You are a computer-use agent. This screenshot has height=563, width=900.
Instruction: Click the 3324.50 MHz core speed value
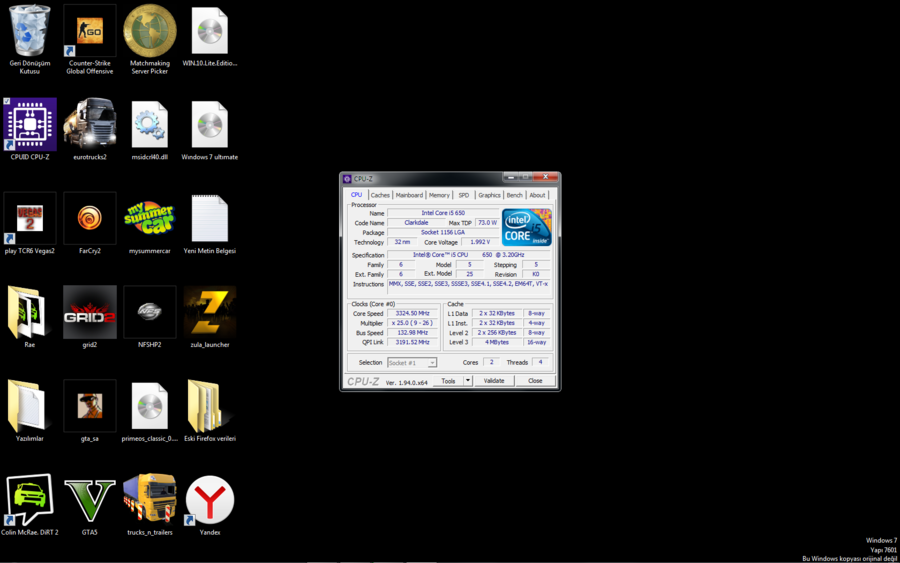413,313
